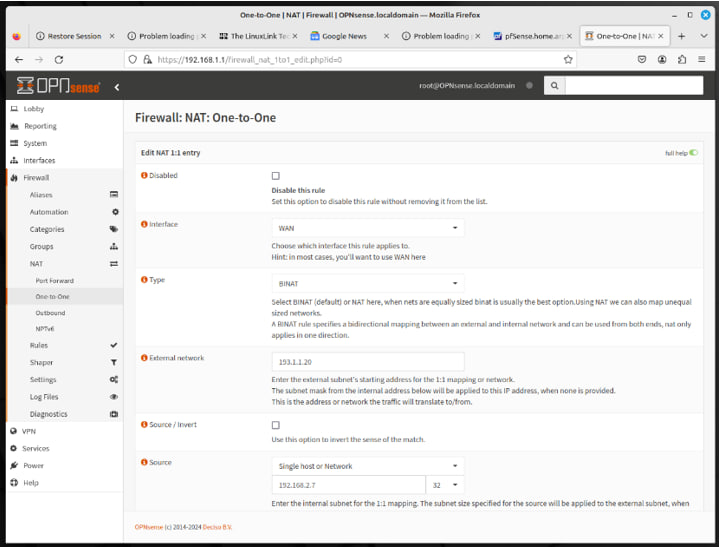Click the Firefox URL address bar
The image size is (719, 547).
click(x=351, y=60)
